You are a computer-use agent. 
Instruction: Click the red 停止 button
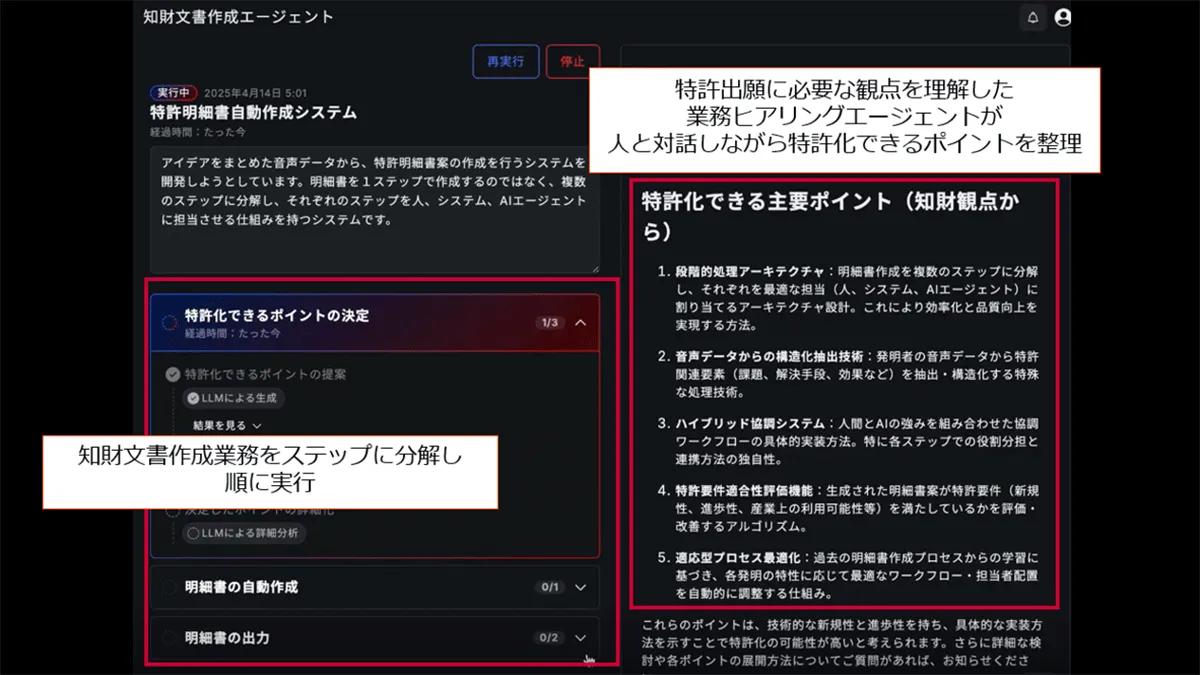coord(573,61)
